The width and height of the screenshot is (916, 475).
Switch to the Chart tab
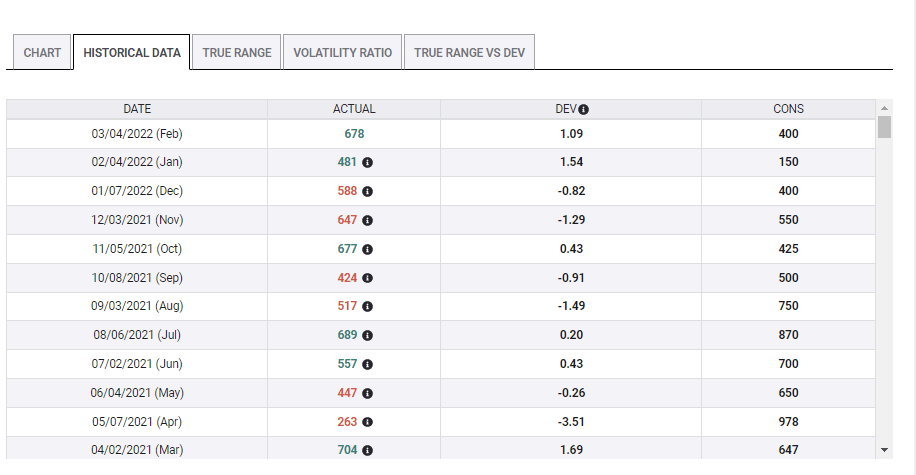coord(42,53)
